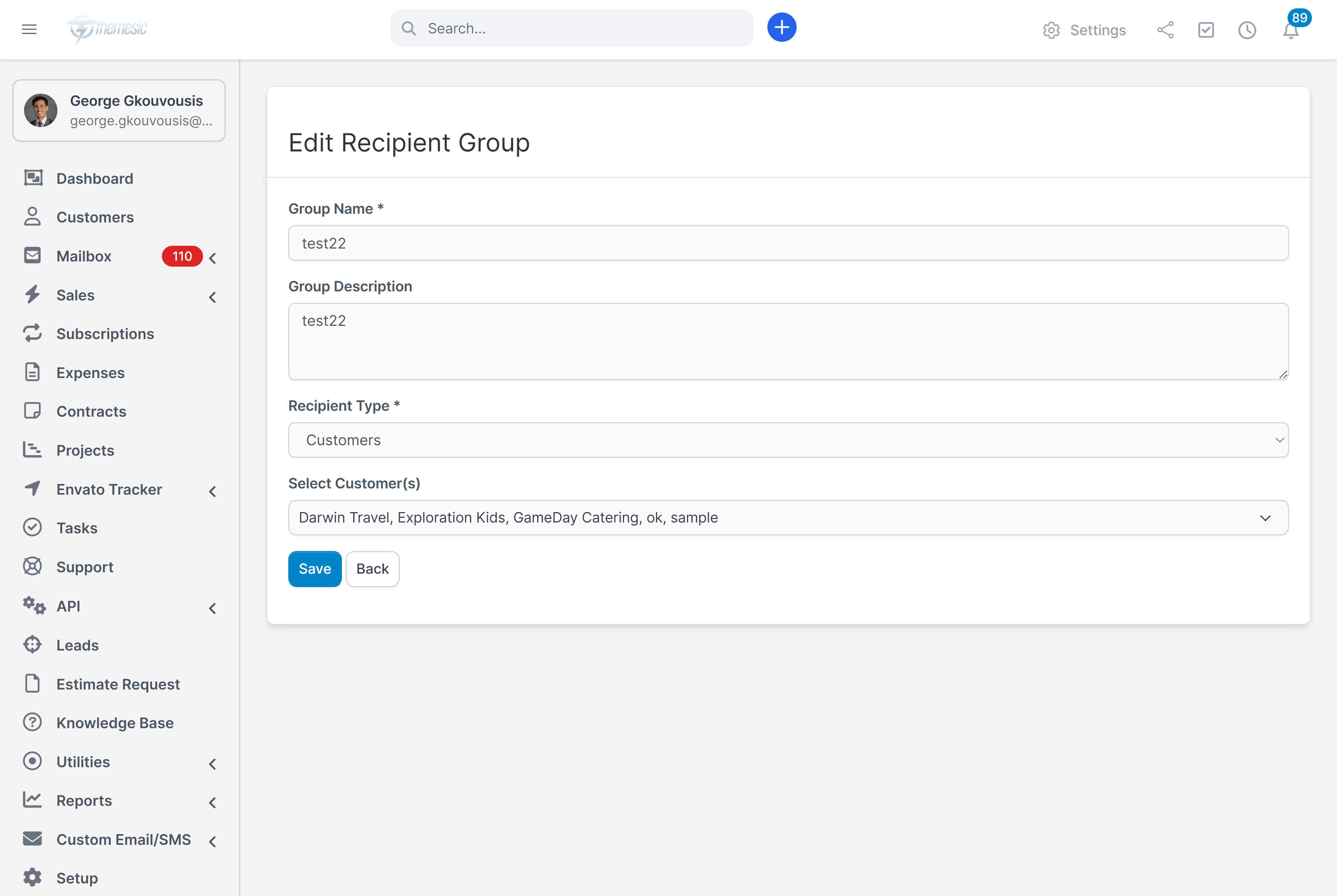1337x896 pixels.
Task: Click the Back button
Action: [x=373, y=568]
